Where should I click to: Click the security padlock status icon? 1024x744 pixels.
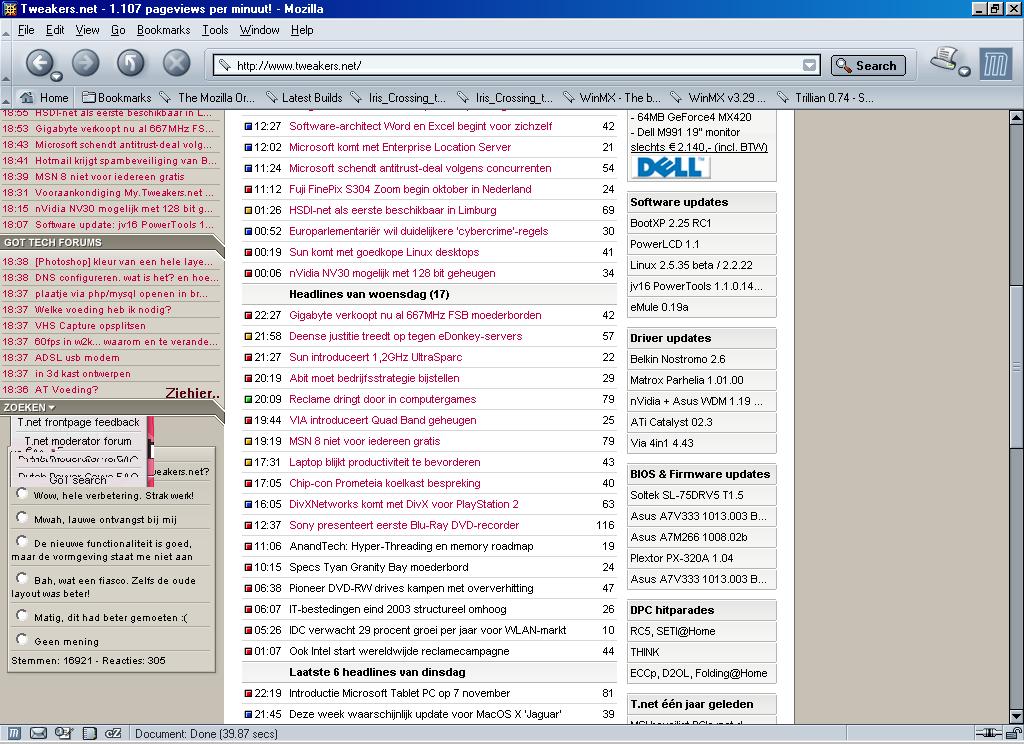click(x=1014, y=734)
